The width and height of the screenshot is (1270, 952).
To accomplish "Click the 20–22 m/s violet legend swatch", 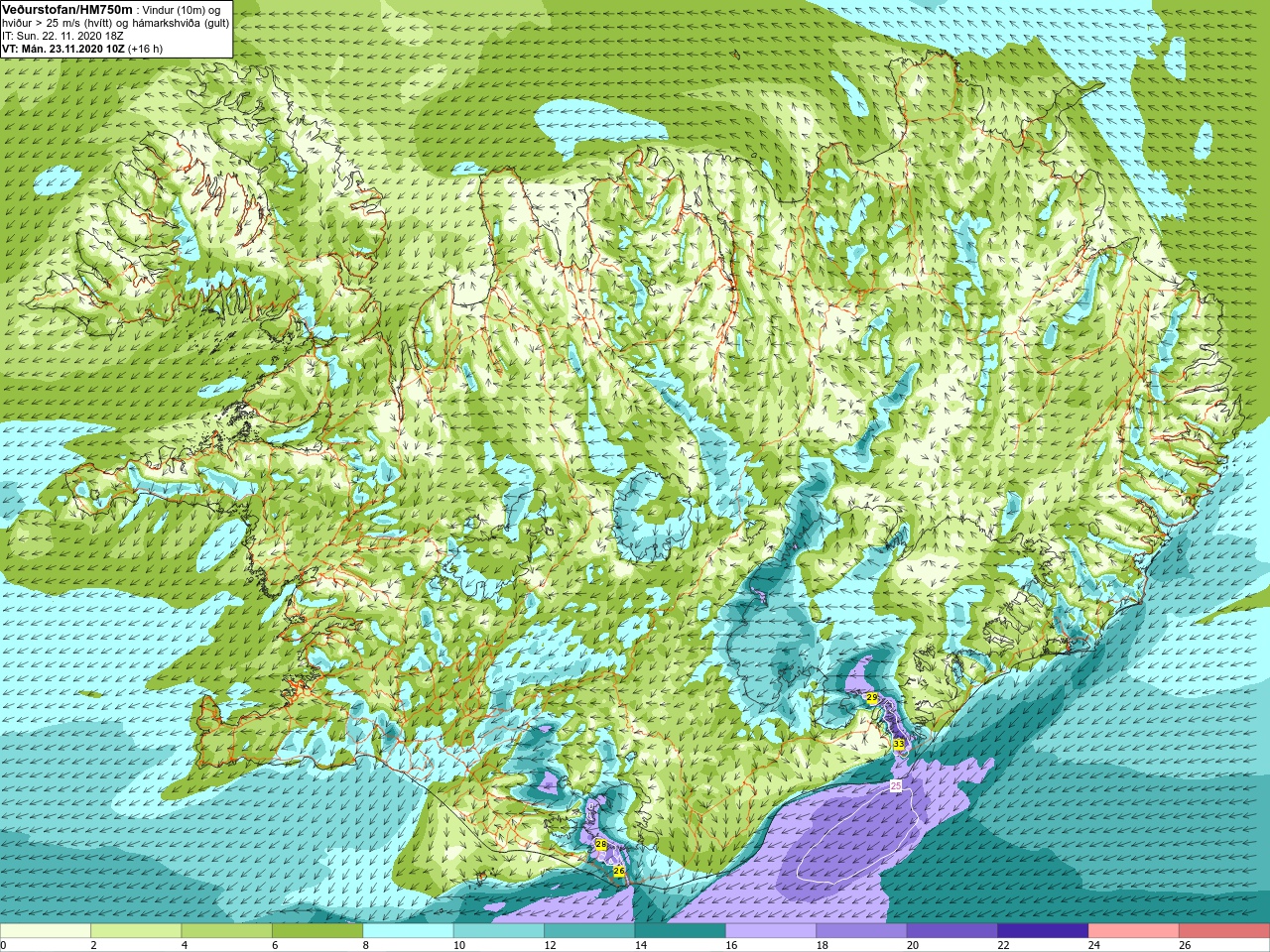I will (952, 931).
